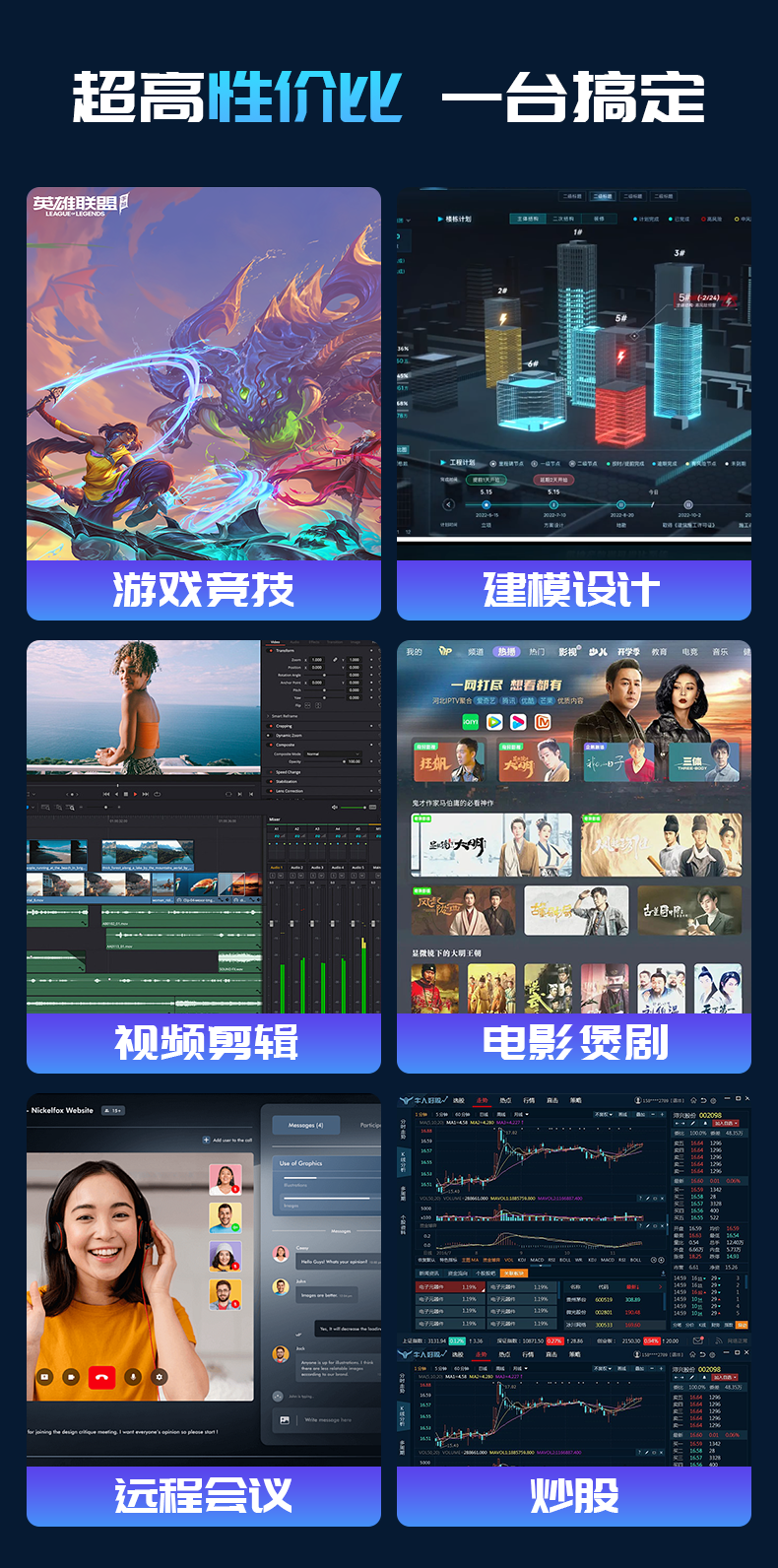This screenshot has width=778, height=1568.
Task: Select the Messages (4) tab
Action: [x=305, y=1125]
